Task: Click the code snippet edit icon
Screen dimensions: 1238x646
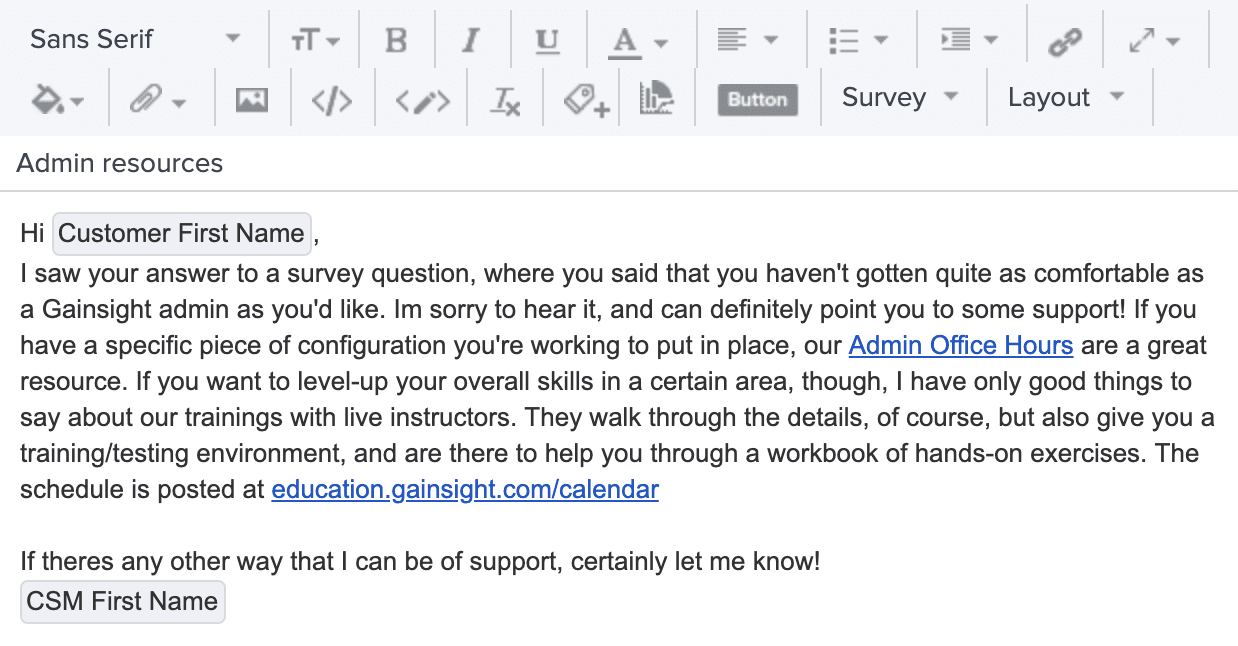Action: point(422,99)
